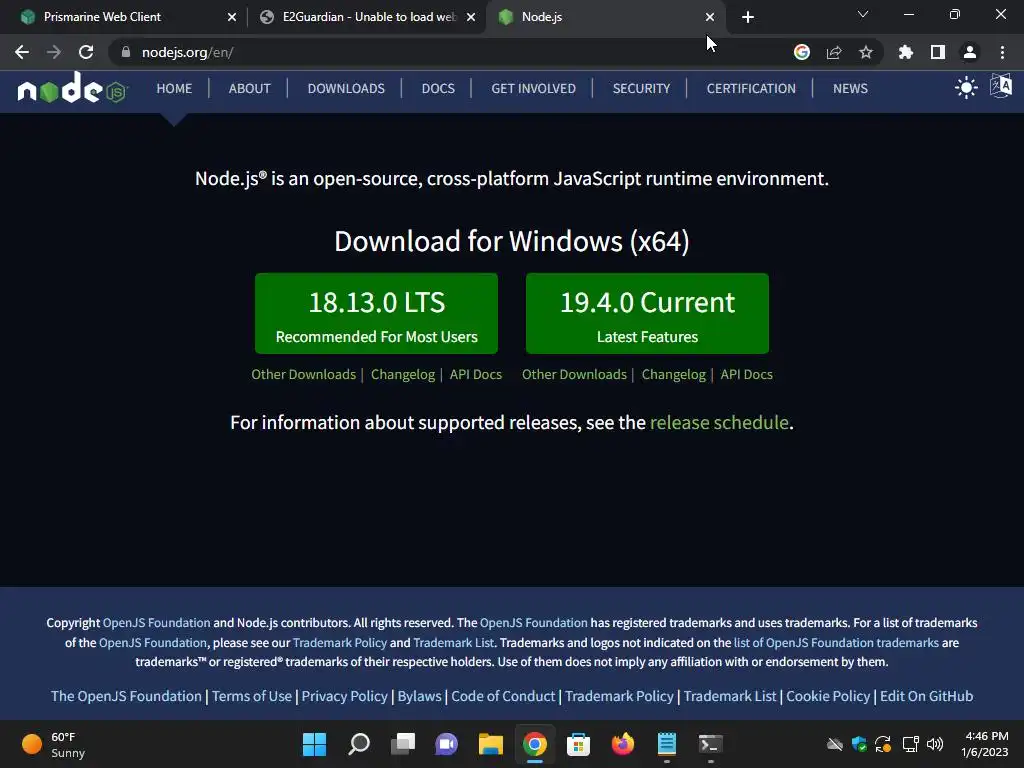Switch to the E2Guardian tab
1024x768 pixels.
(368, 17)
